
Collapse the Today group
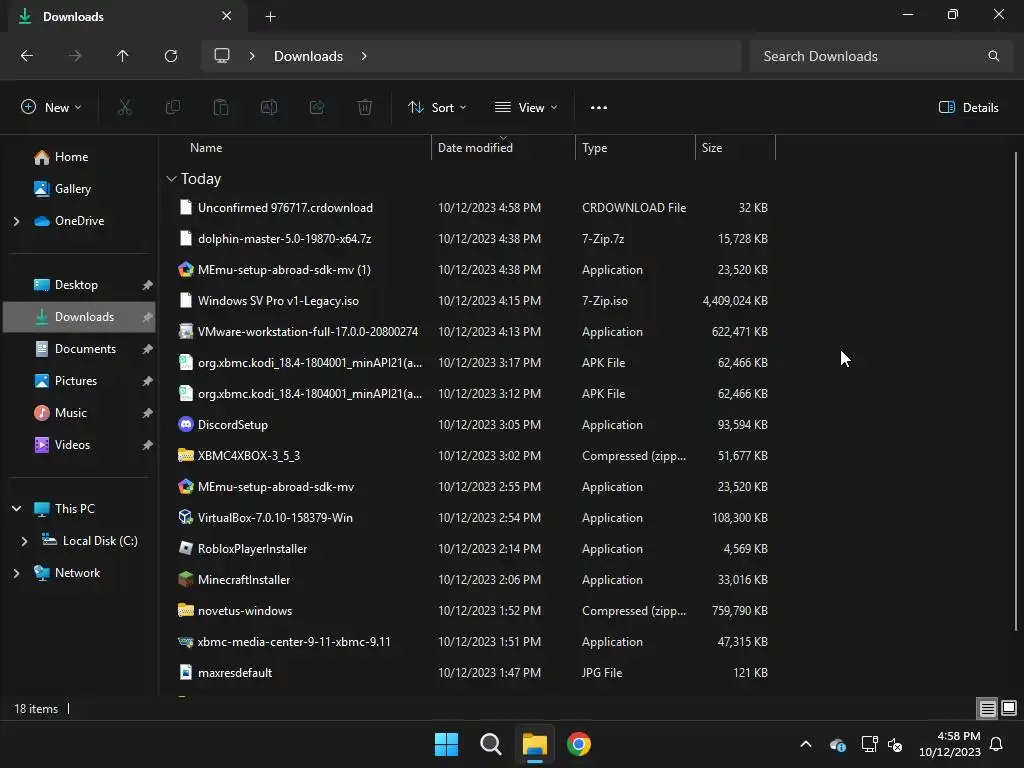pos(171,179)
